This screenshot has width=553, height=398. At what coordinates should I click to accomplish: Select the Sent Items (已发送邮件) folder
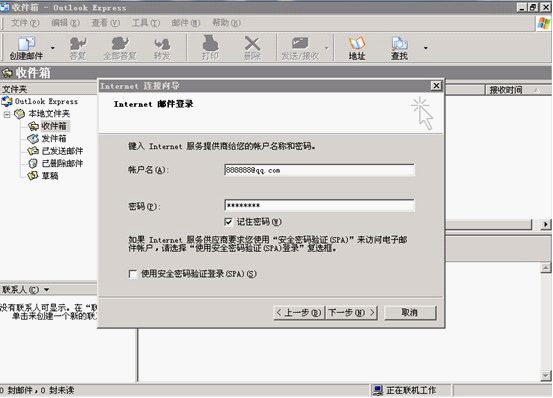62,151
